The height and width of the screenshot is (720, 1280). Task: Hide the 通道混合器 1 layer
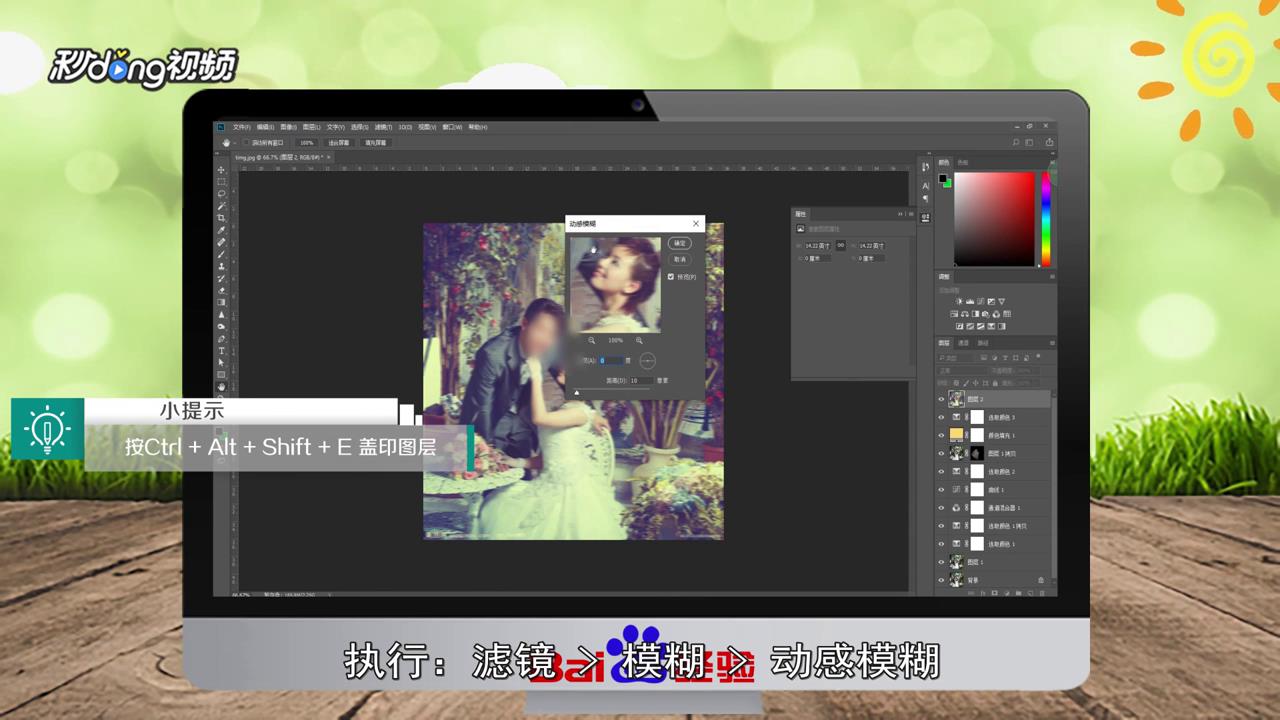point(941,507)
